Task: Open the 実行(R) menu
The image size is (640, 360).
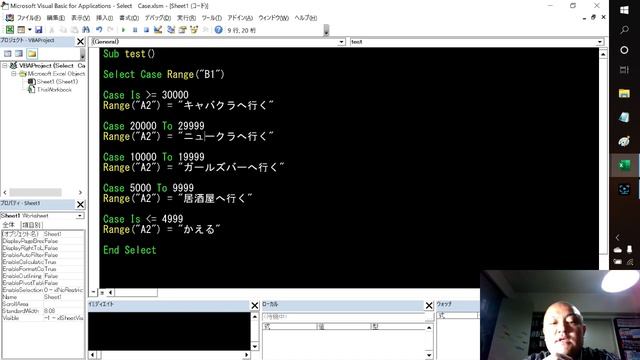Action: pos(186,18)
